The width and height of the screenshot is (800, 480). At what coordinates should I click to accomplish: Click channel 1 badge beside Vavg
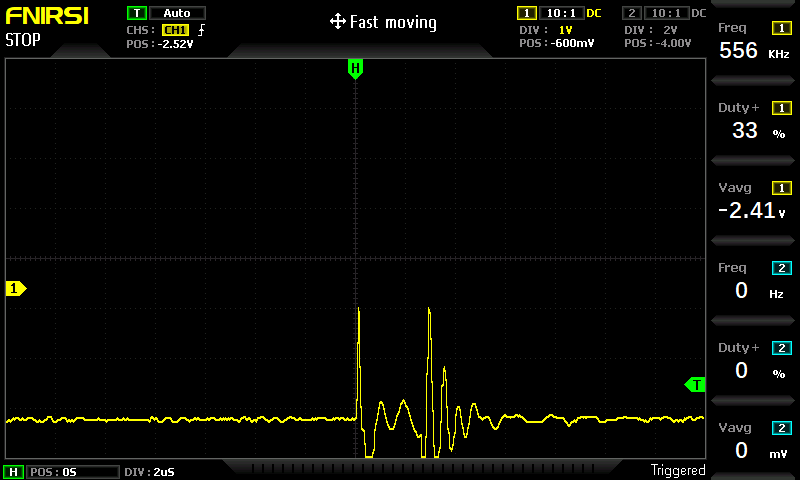click(x=782, y=188)
